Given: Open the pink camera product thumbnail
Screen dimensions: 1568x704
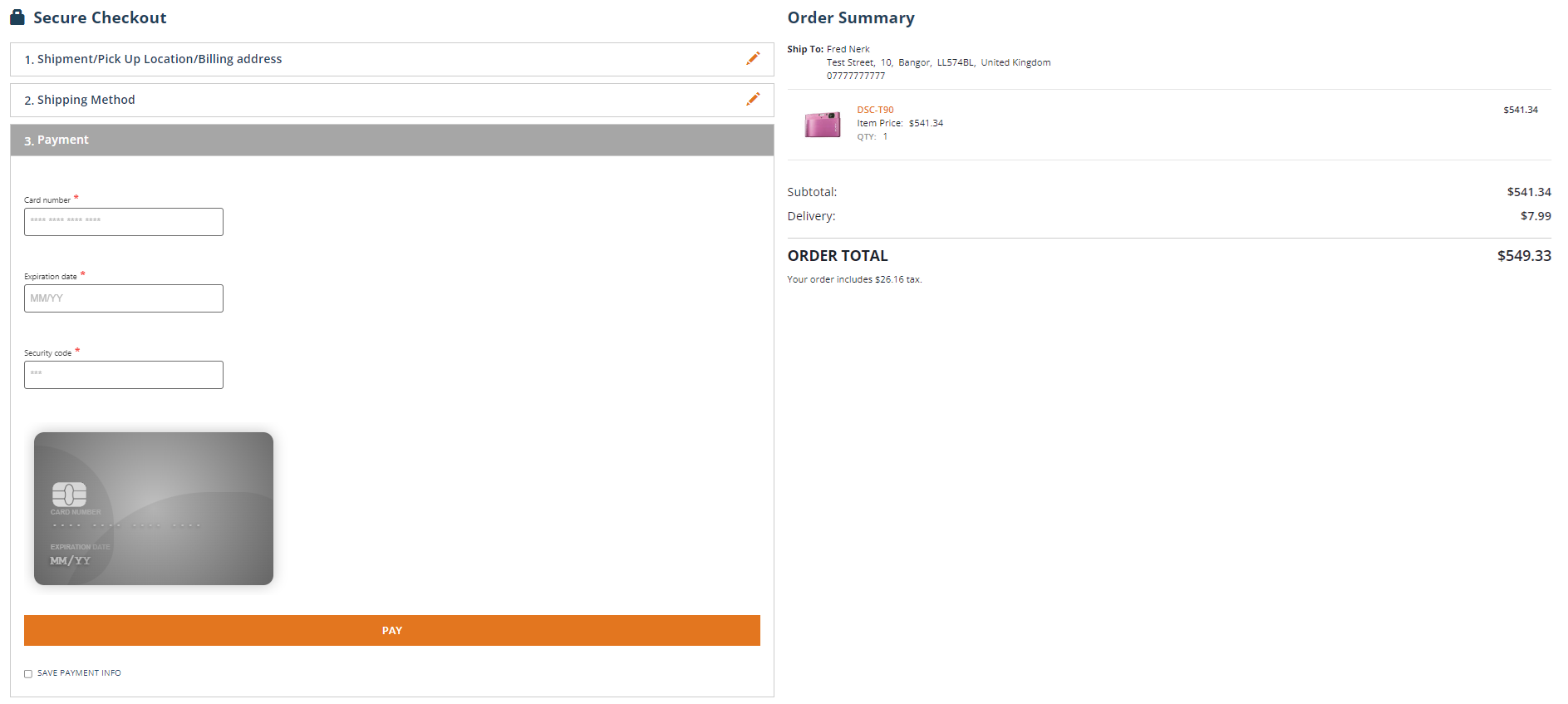Looking at the screenshot, I should coord(822,125).
